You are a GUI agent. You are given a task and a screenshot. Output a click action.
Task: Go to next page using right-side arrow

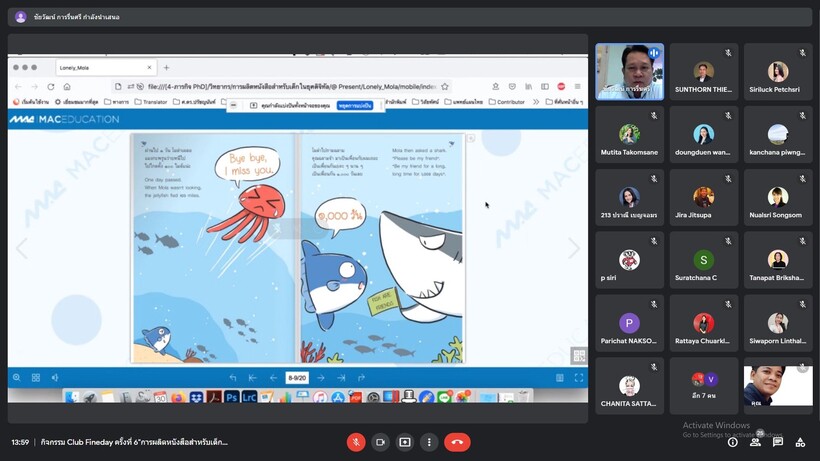click(573, 248)
